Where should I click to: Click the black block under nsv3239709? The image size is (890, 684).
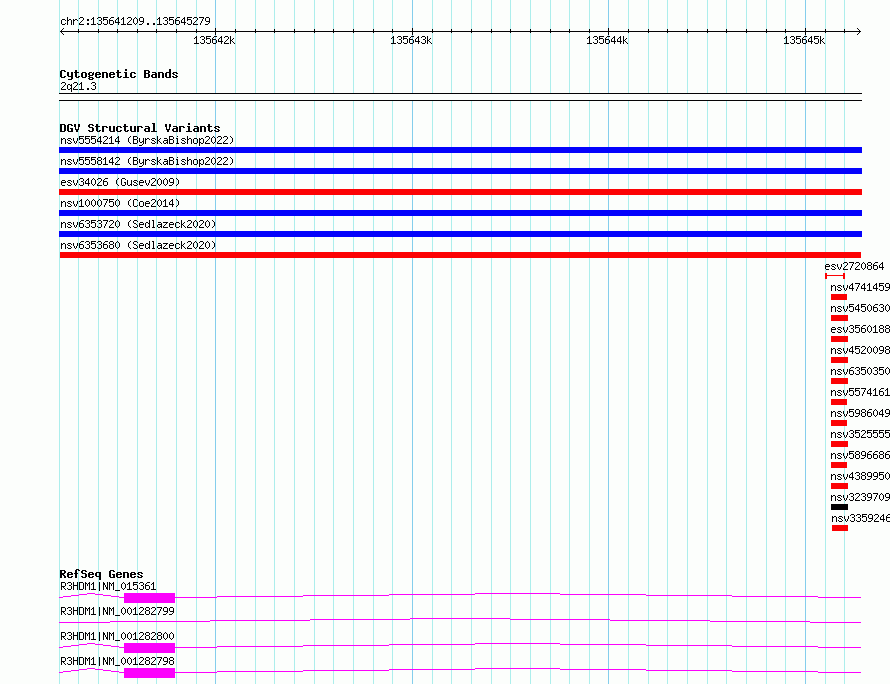839,507
